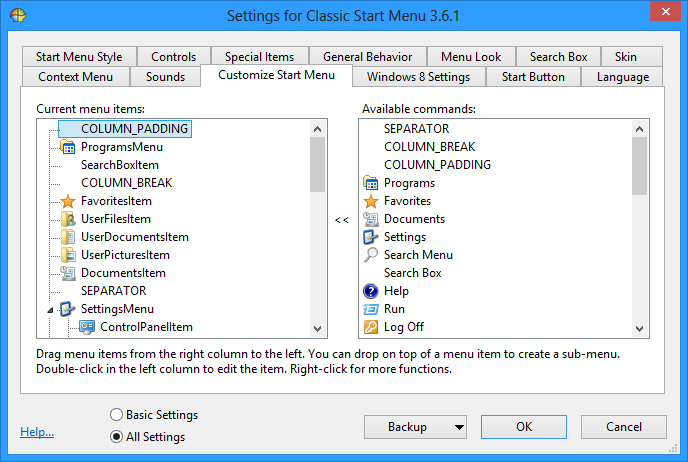Switch to the Windows 8 Settings tab

[x=418, y=77]
